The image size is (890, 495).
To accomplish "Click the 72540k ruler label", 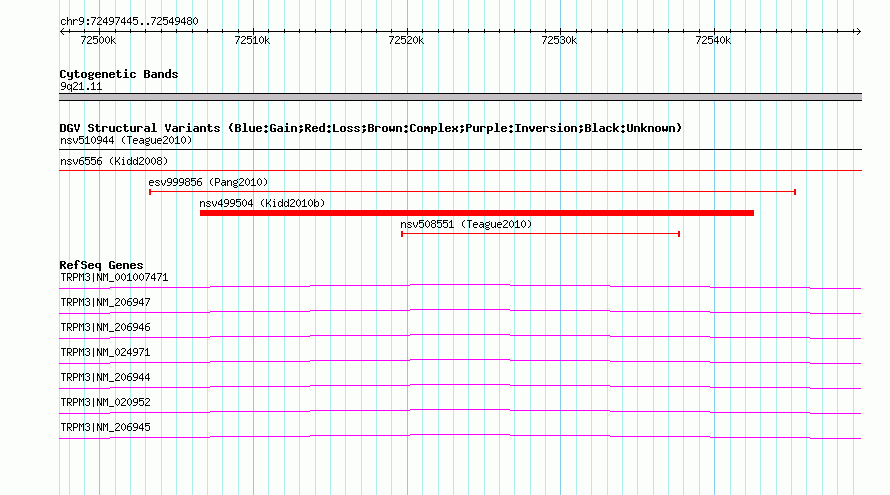I will (x=713, y=40).
